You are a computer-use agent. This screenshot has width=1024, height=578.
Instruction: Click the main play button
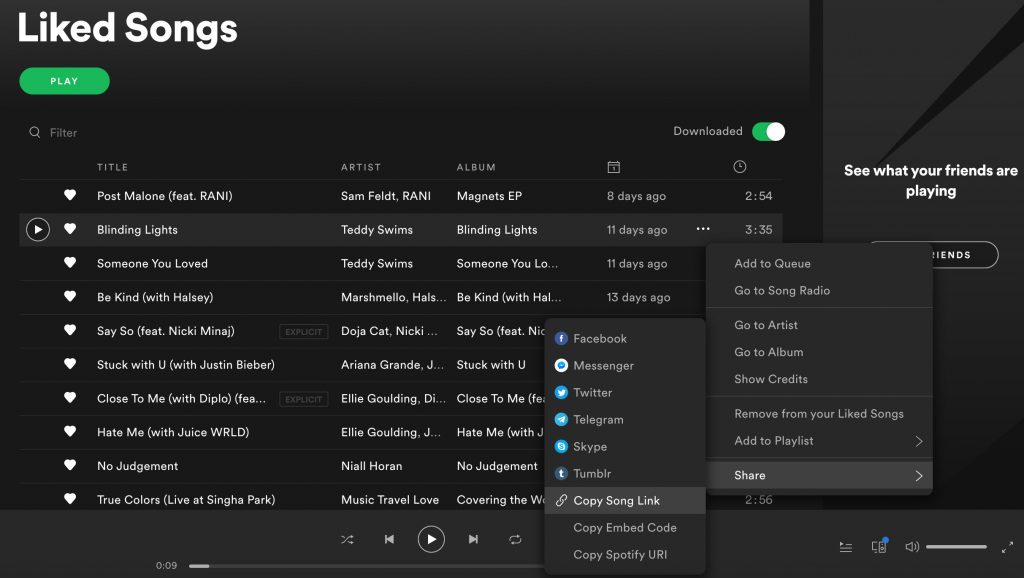click(x=431, y=539)
